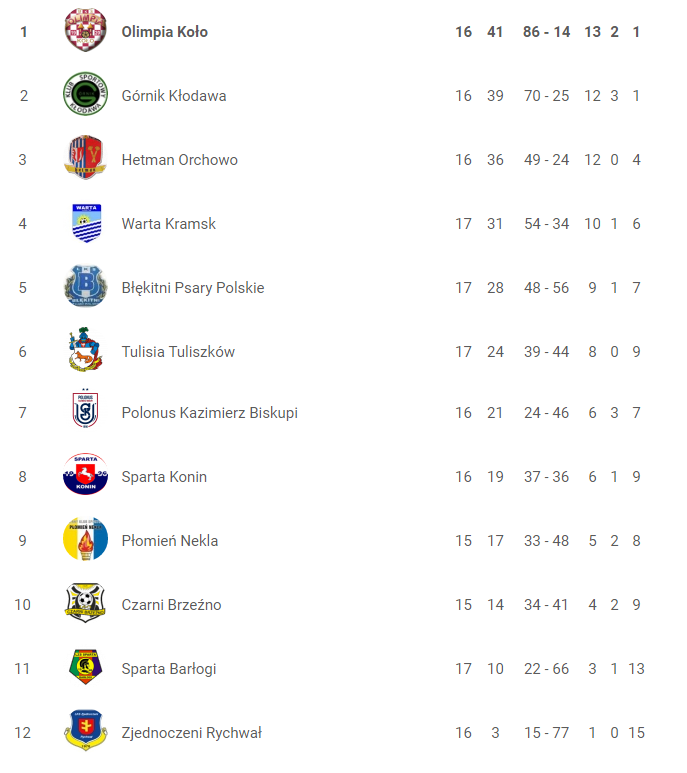Click the Polonus Kazimierz Biskupi emblem
The width and height of the screenshot is (687, 773).
[85, 410]
